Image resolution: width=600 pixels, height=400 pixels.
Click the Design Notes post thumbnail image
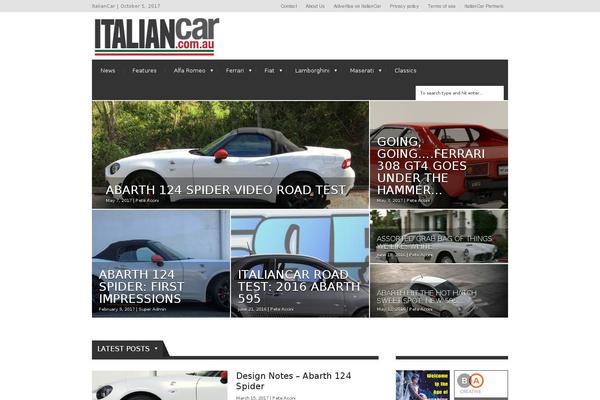tap(160, 385)
